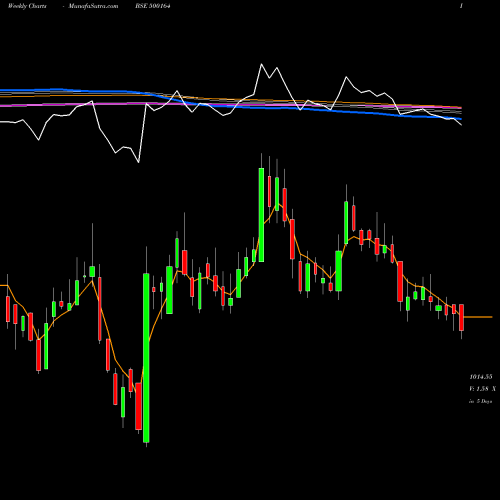Image resolution: width=500 pixels, height=500 pixels.
Task: Click the tallest green candlestick at the chart peak
Action: [x=261, y=215]
